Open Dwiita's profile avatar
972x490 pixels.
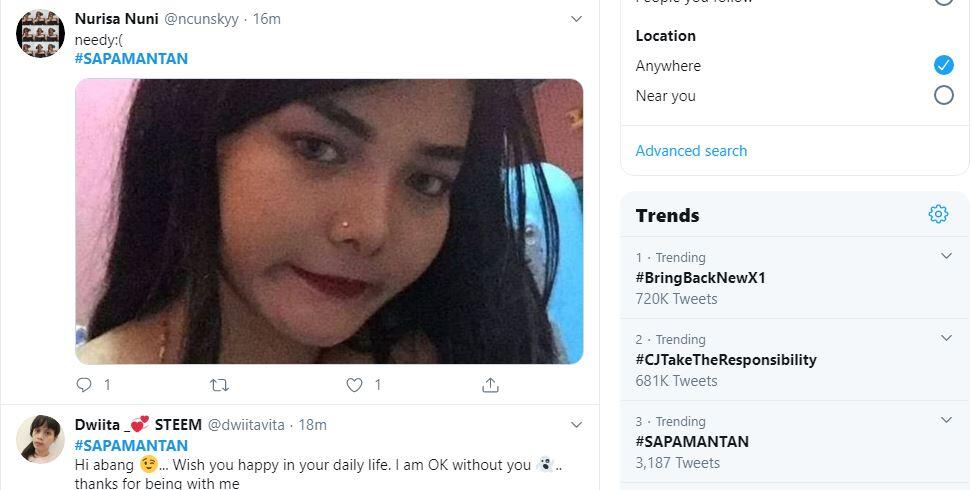40,439
